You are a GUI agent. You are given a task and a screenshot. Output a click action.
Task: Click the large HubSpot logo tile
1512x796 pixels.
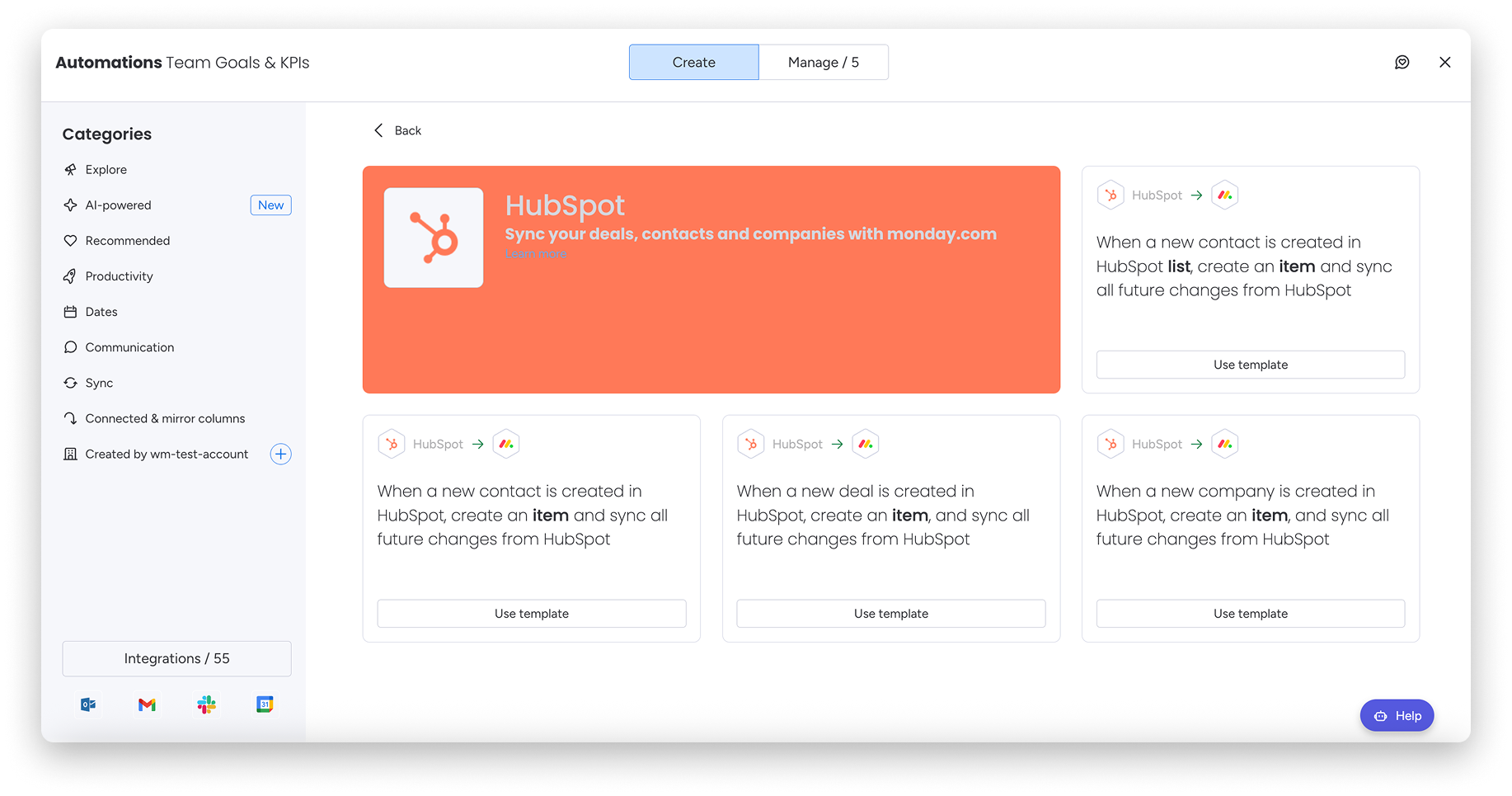pyautogui.click(x=434, y=238)
